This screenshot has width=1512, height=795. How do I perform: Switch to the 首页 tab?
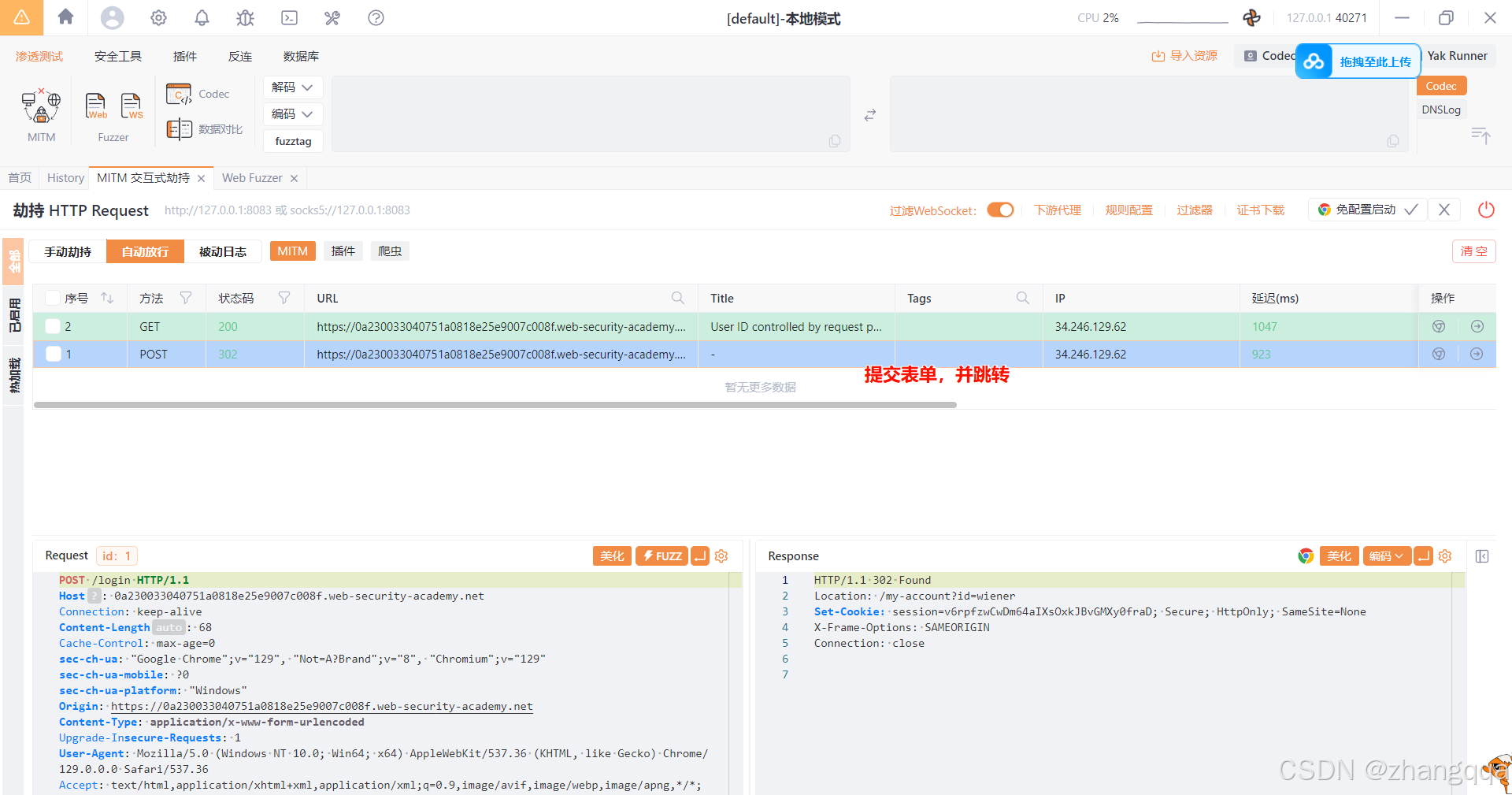[x=20, y=178]
